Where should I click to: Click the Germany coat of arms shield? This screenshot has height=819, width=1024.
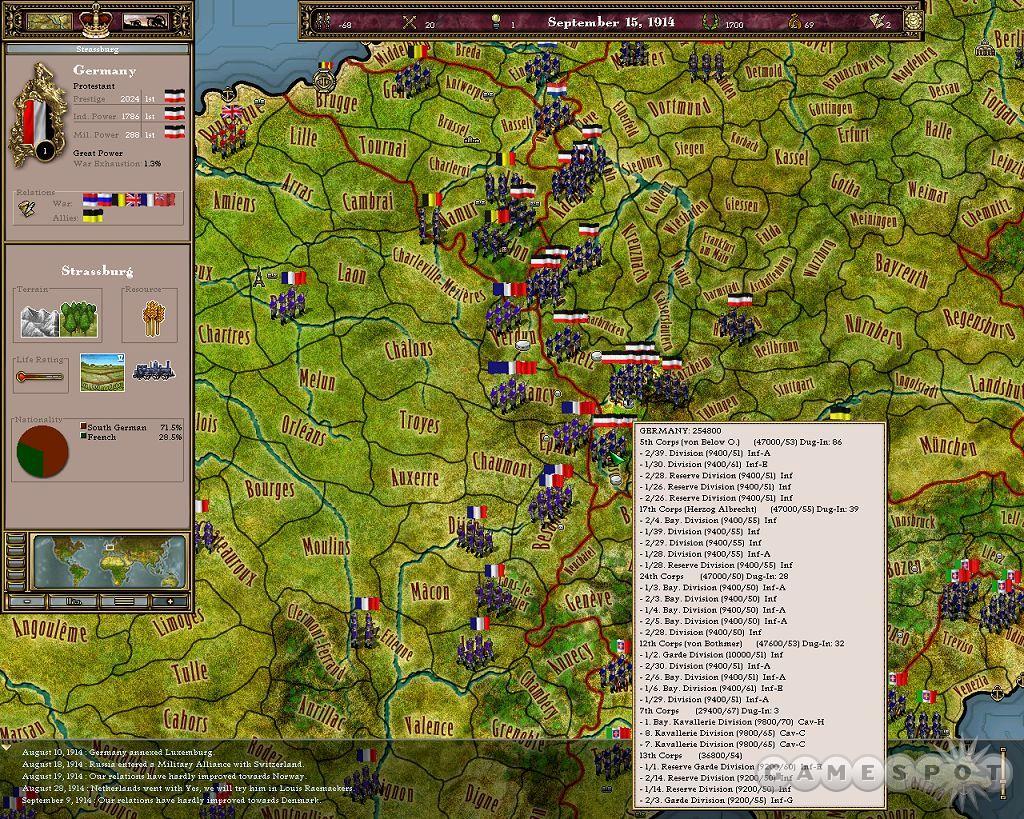(x=39, y=114)
